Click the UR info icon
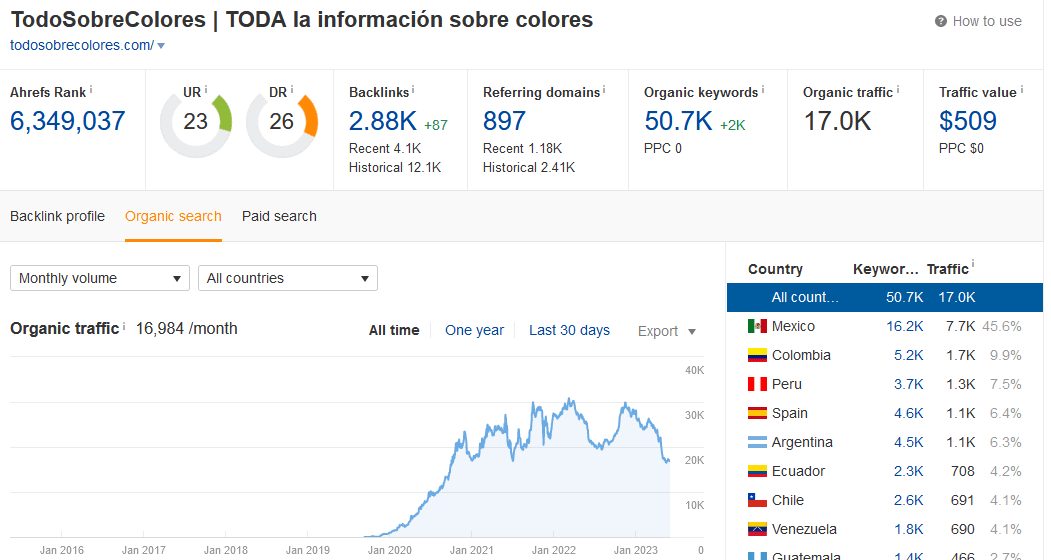 point(206,89)
